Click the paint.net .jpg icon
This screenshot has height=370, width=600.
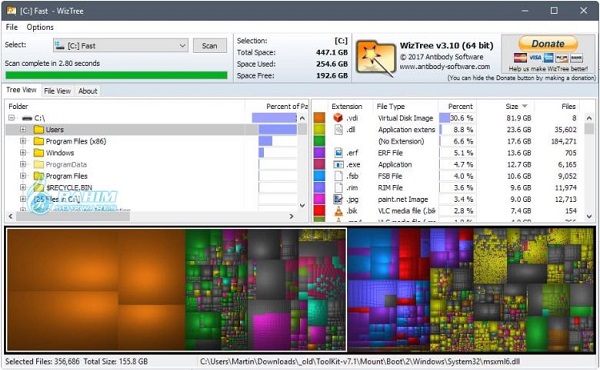point(338,199)
